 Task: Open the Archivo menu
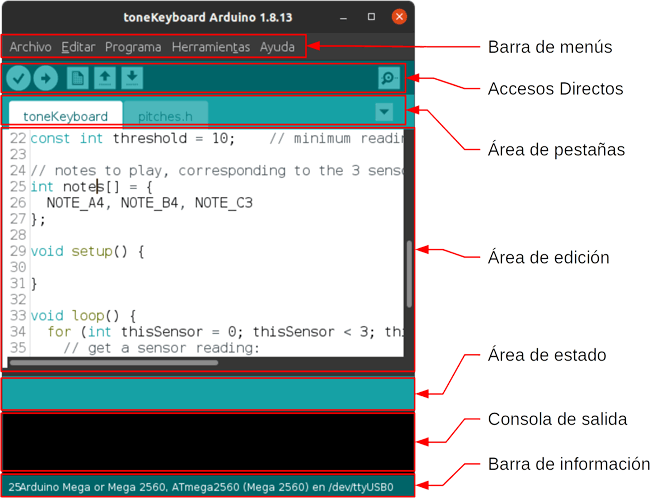coord(30,47)
